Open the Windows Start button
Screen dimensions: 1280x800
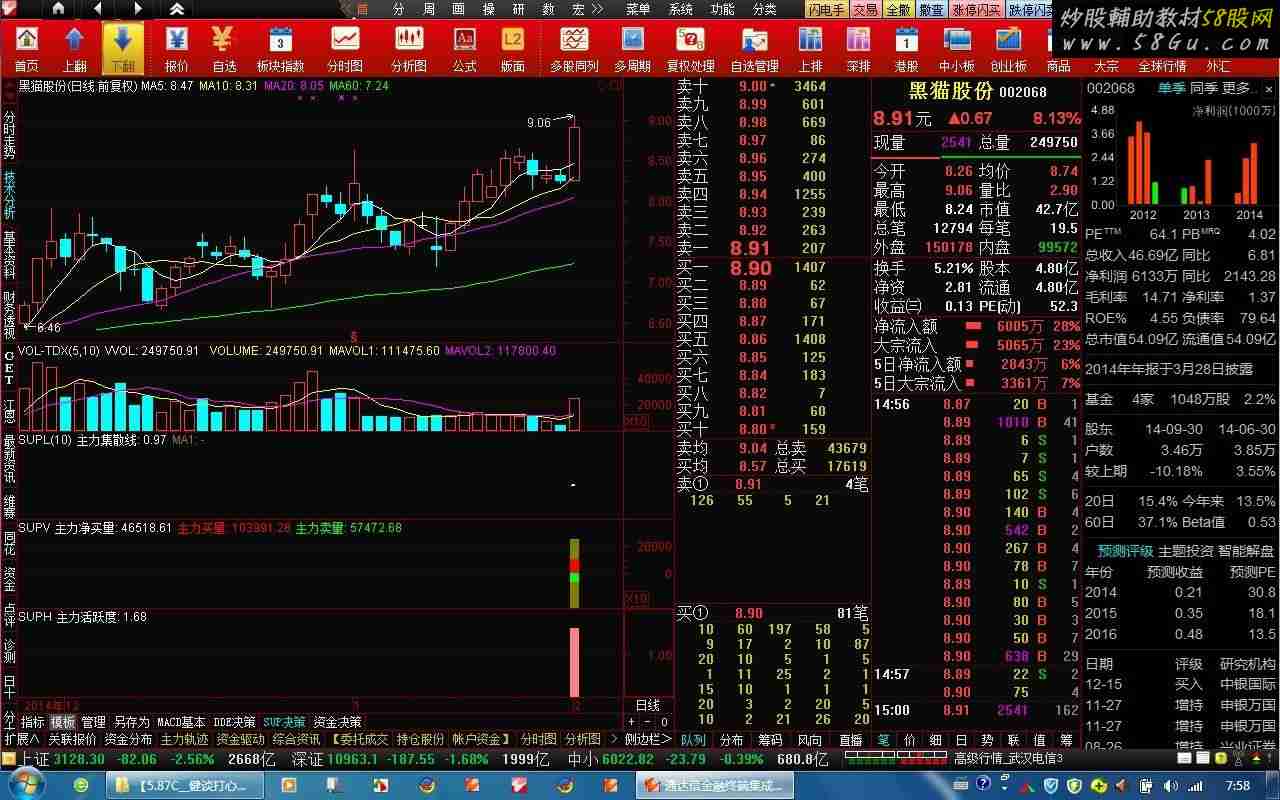click(x=26, y=785)
